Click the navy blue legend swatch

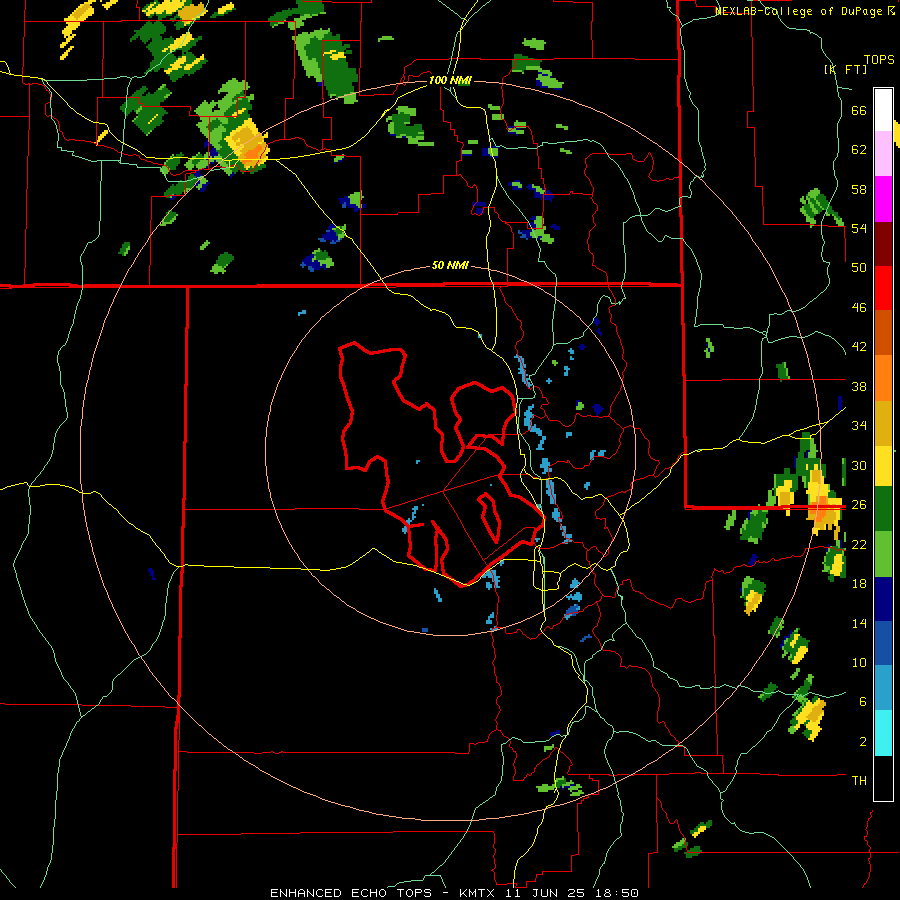[x=883, y=599]
